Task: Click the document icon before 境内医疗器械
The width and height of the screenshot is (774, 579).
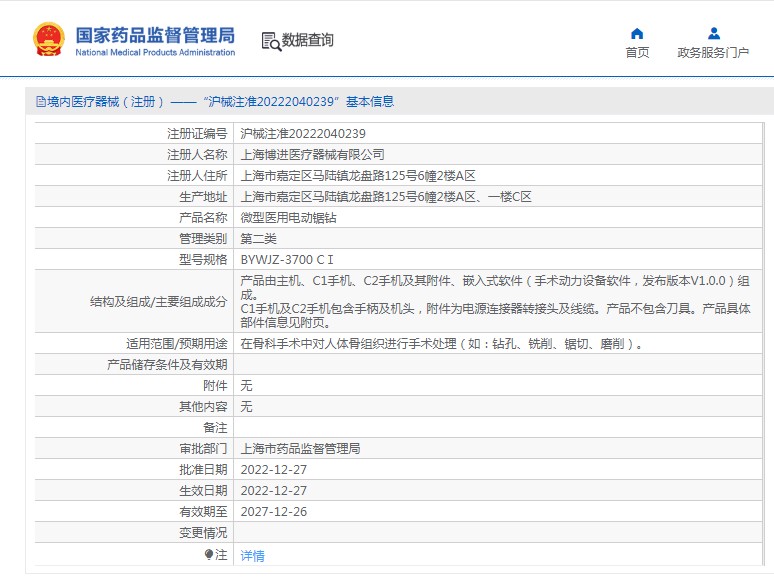Action: pyautogui.click(x=41, y=102)
